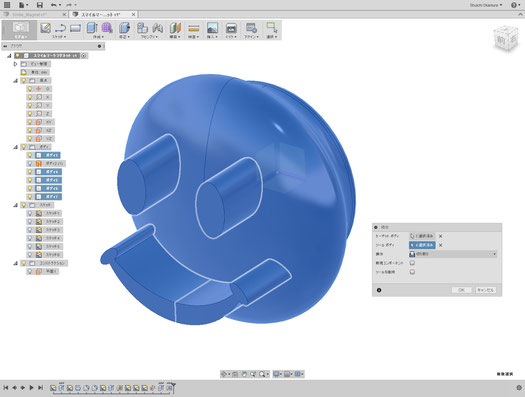This screenshot has width=525, height=397.
Task: Collapse the コンストラクション folder
Action: [15, 263]
